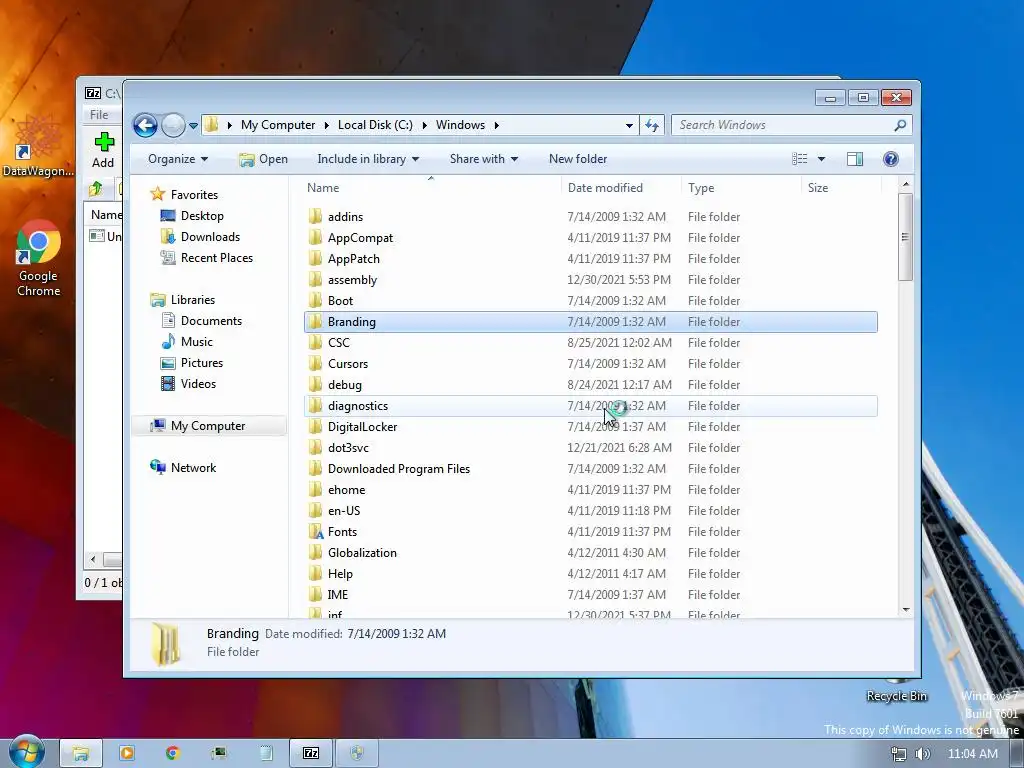This screenshot has width=1024, height=768.
Task: Select the Help folder icon
Action: tap(315, 573)
